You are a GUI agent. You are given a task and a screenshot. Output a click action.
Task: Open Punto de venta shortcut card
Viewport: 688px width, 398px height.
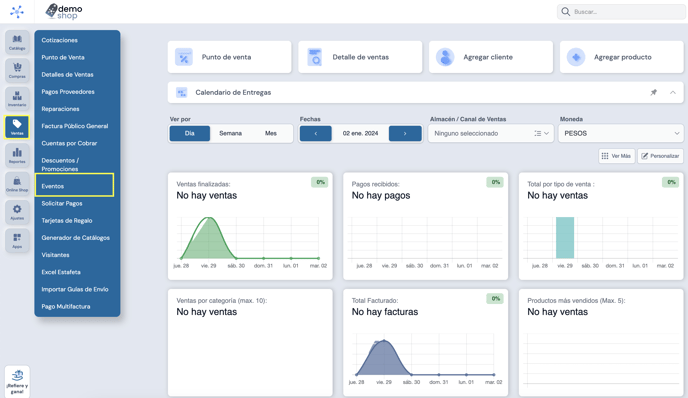229,57
